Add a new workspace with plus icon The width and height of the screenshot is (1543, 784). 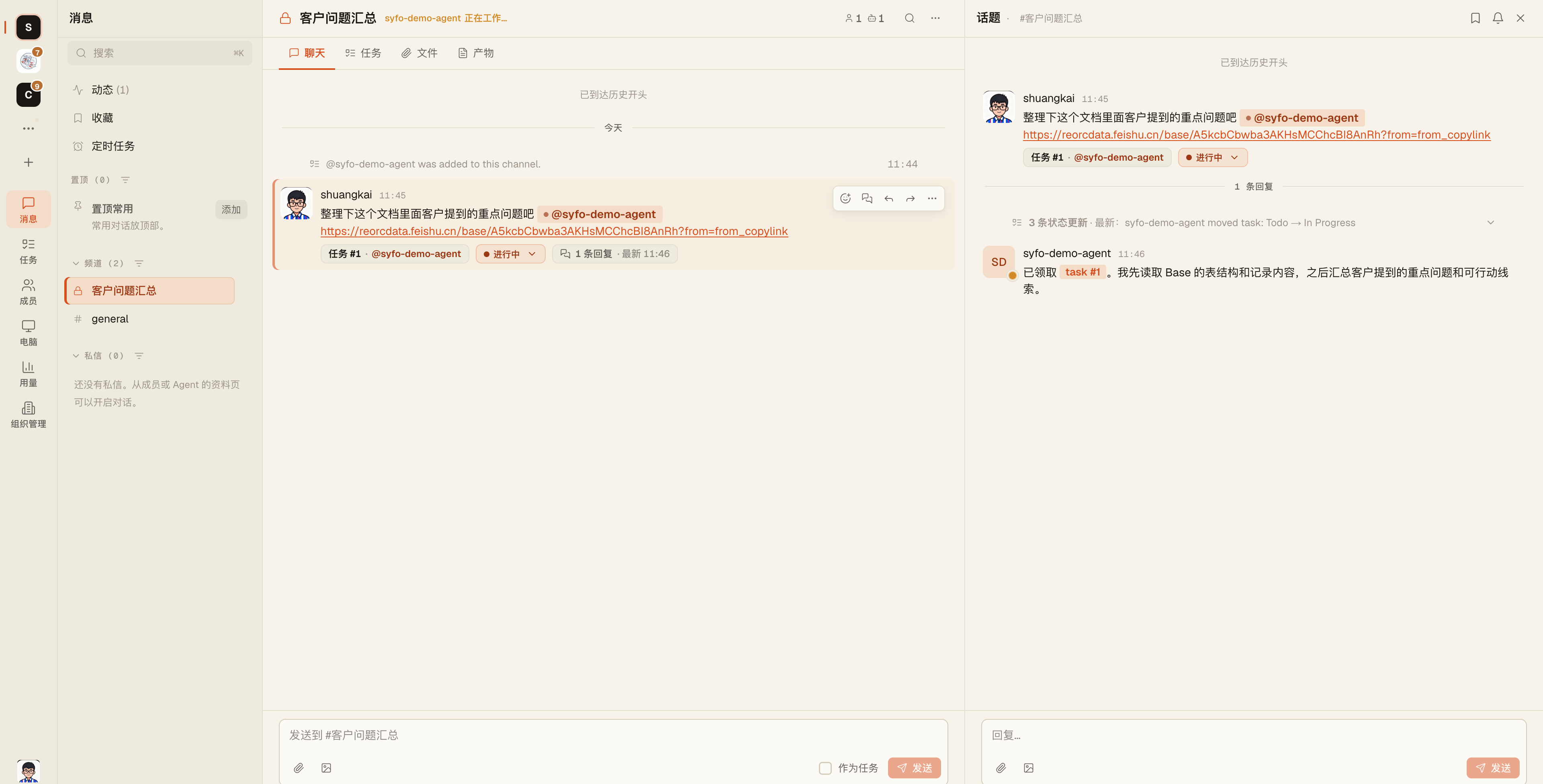pyautogui.click(x=28, y=162)
